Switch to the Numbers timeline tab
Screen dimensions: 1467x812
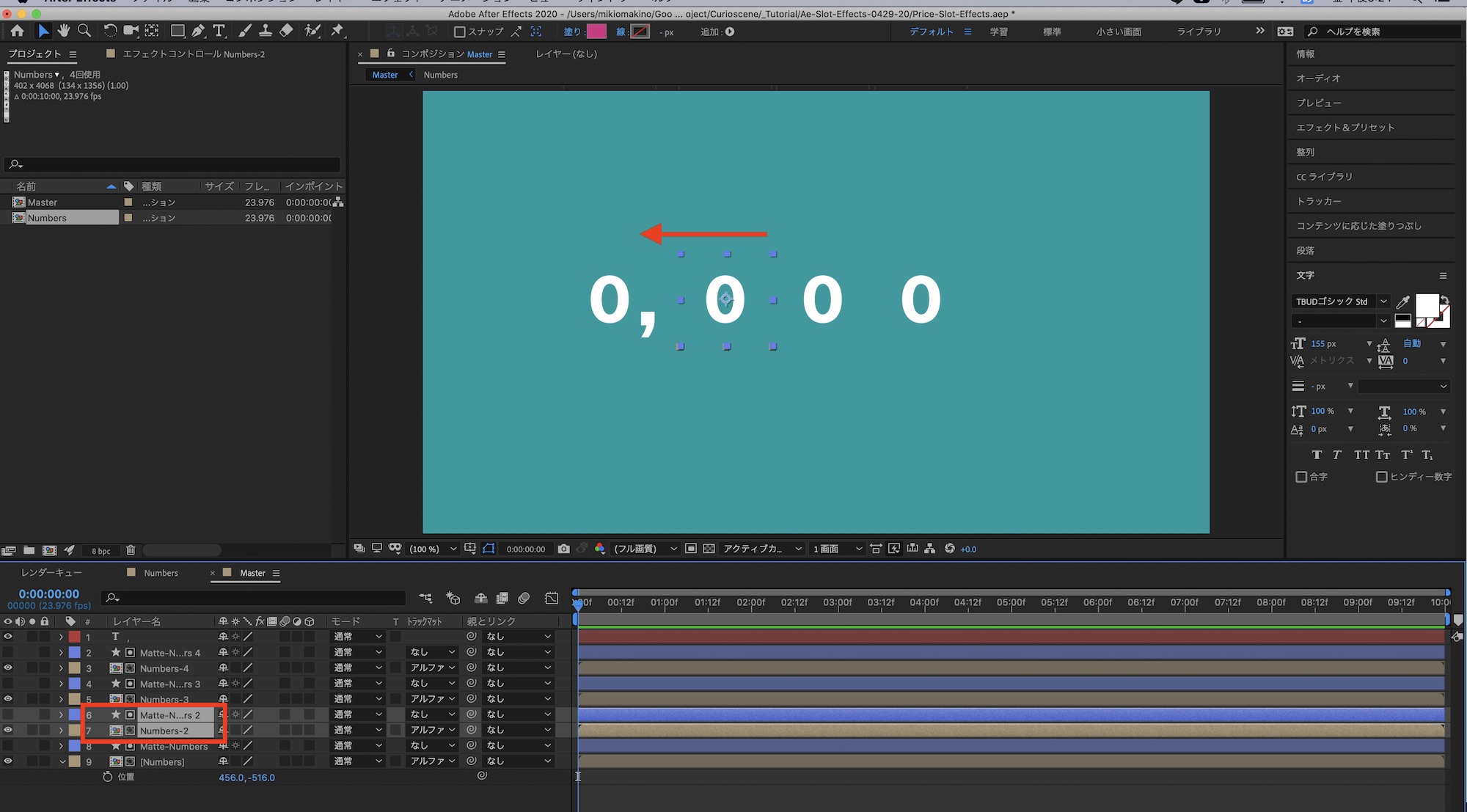coord(161,573)
